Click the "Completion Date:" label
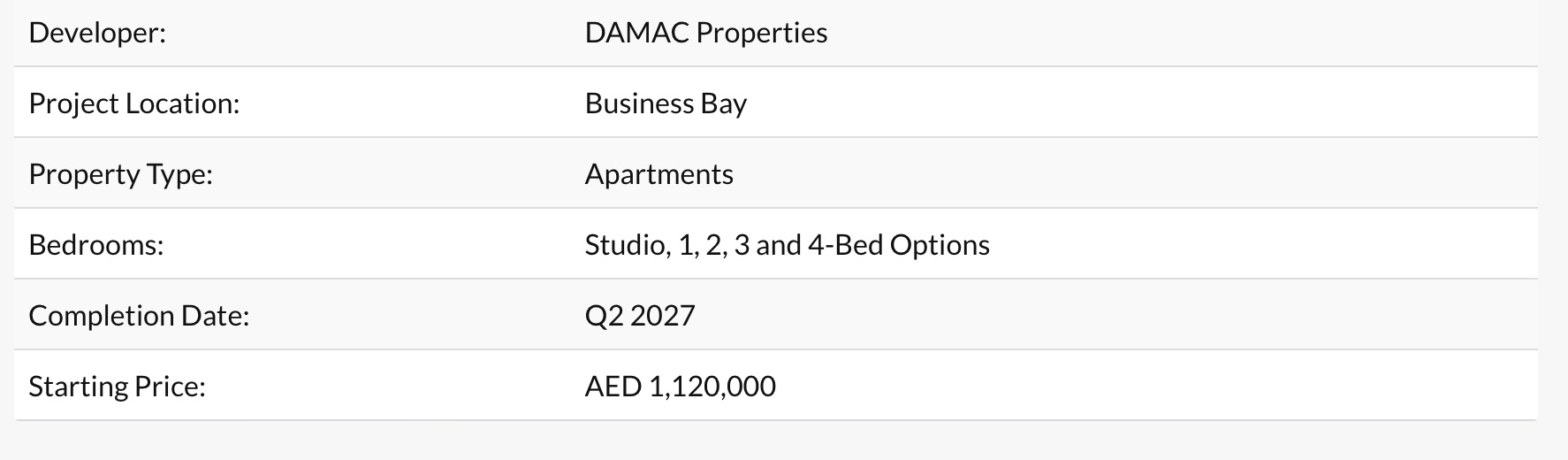Image resolution: width=1568 pixels, height=460 pixels. click(x=139, y=316)
